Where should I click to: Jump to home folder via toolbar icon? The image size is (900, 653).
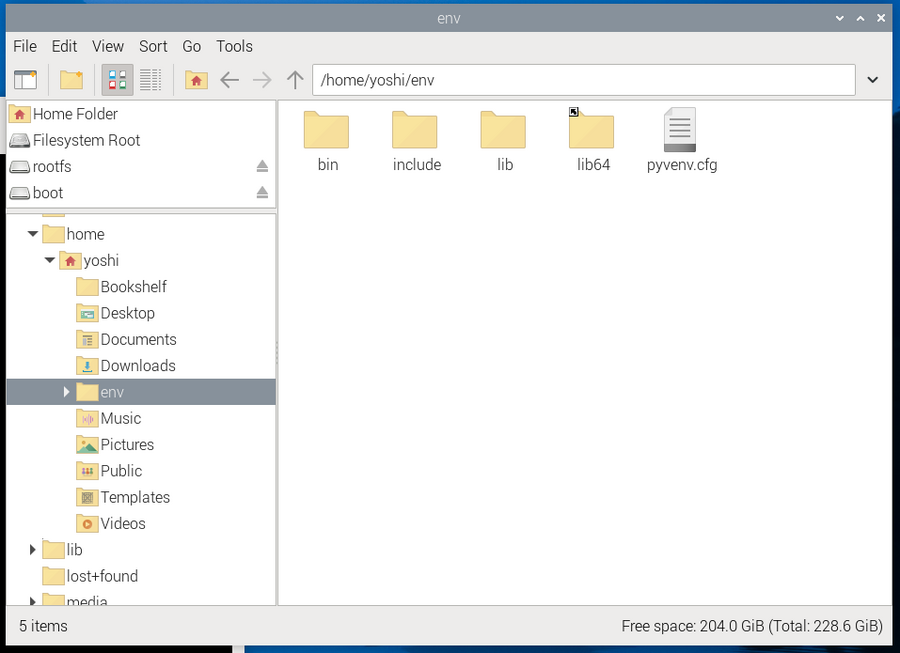(196, 80)
